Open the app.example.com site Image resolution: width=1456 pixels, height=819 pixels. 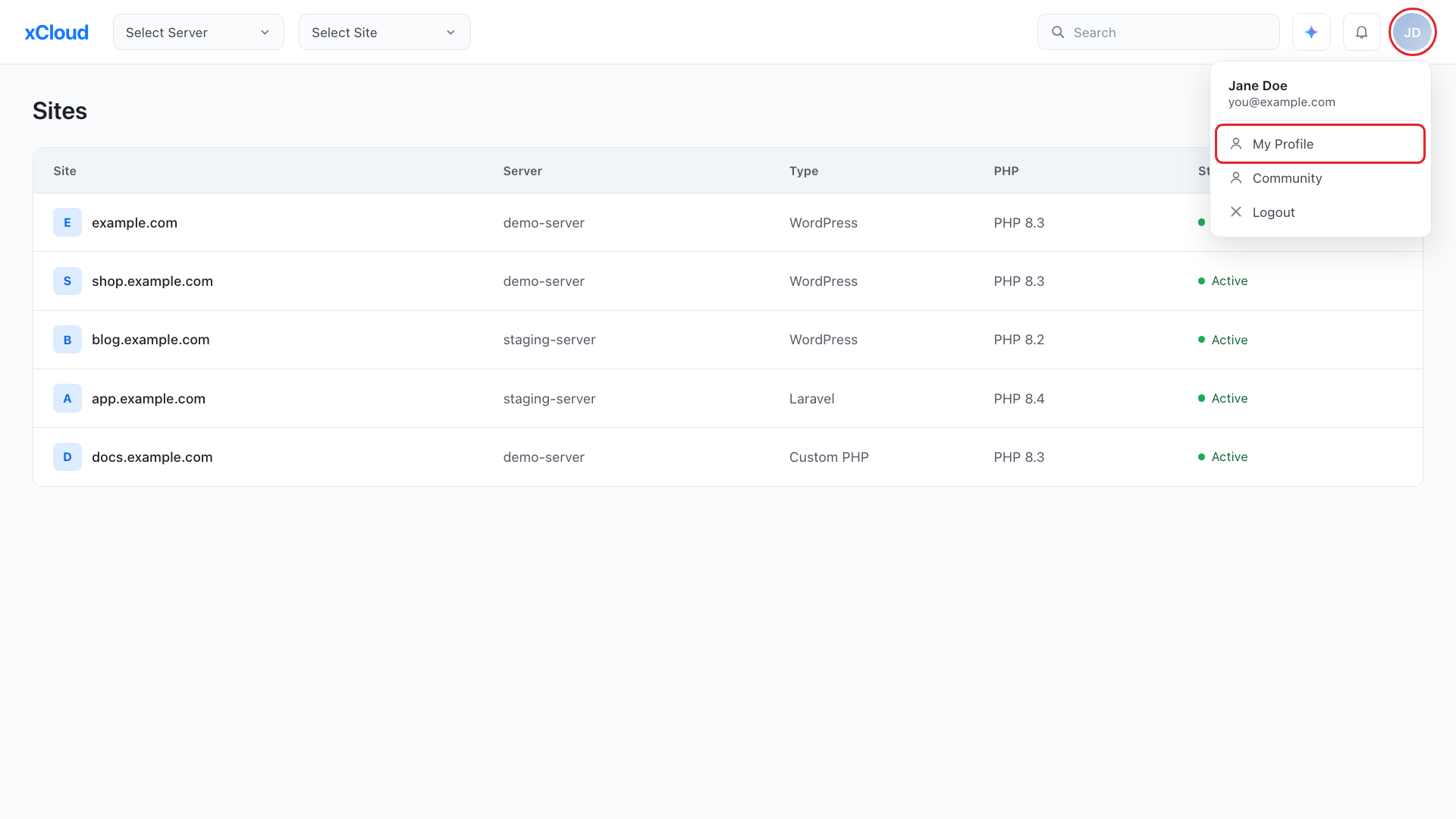pyautogui.click(x=149, y=399)
